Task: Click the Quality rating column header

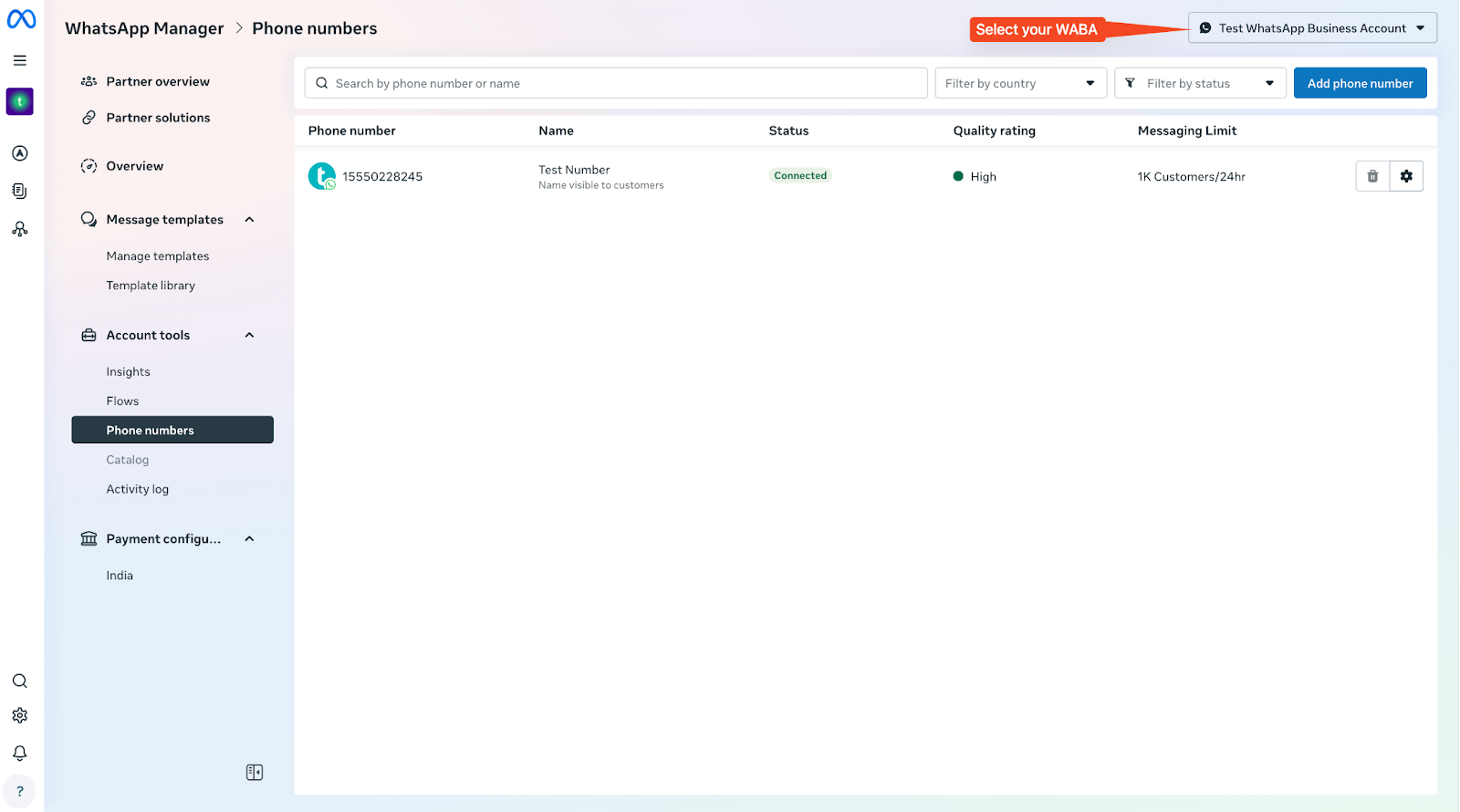Action: pos(994,130)
